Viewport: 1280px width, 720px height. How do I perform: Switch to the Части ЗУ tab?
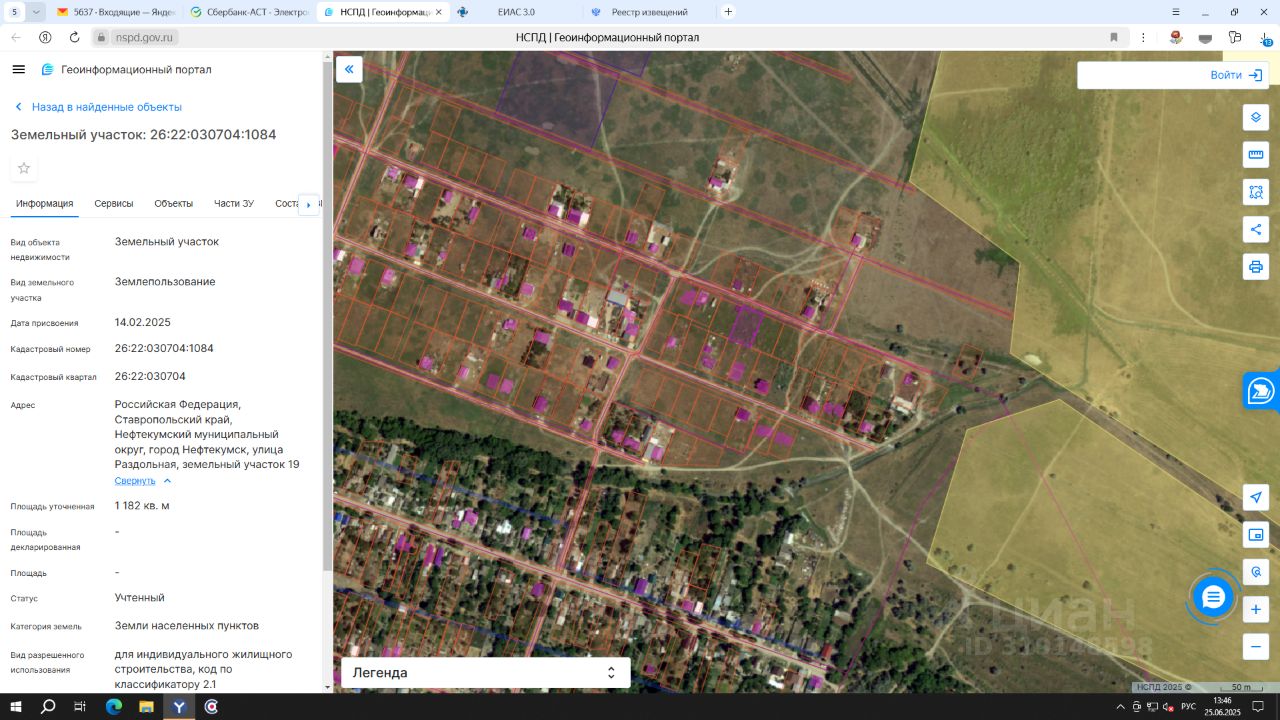[234, 204]
